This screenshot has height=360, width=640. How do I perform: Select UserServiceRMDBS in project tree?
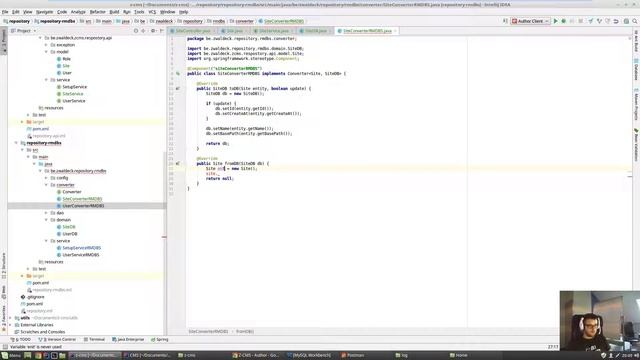coord(80,255)
